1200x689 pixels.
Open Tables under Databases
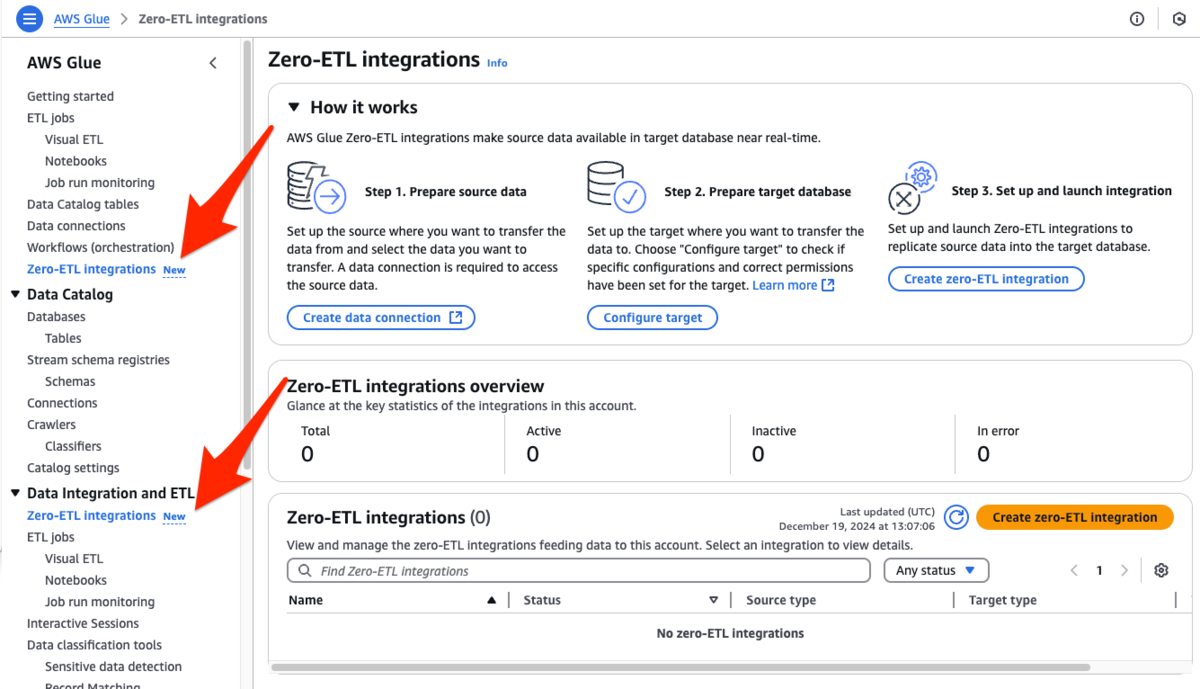click(x=63, y=338)
